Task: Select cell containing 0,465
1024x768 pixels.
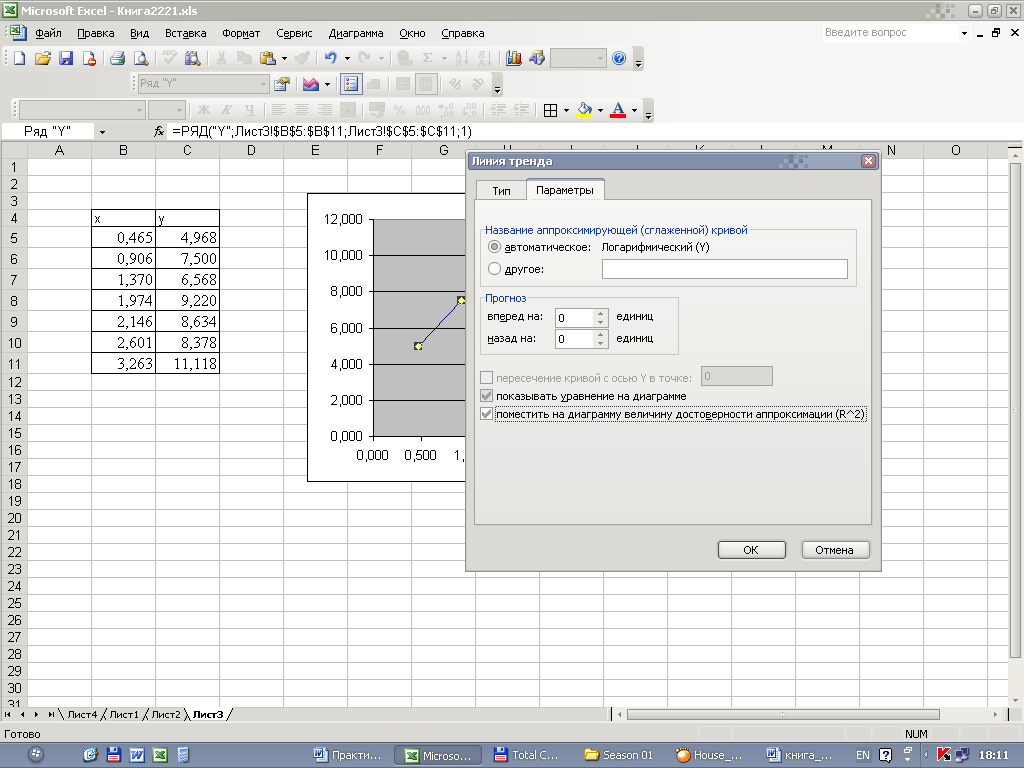Action: click(123, 237)
